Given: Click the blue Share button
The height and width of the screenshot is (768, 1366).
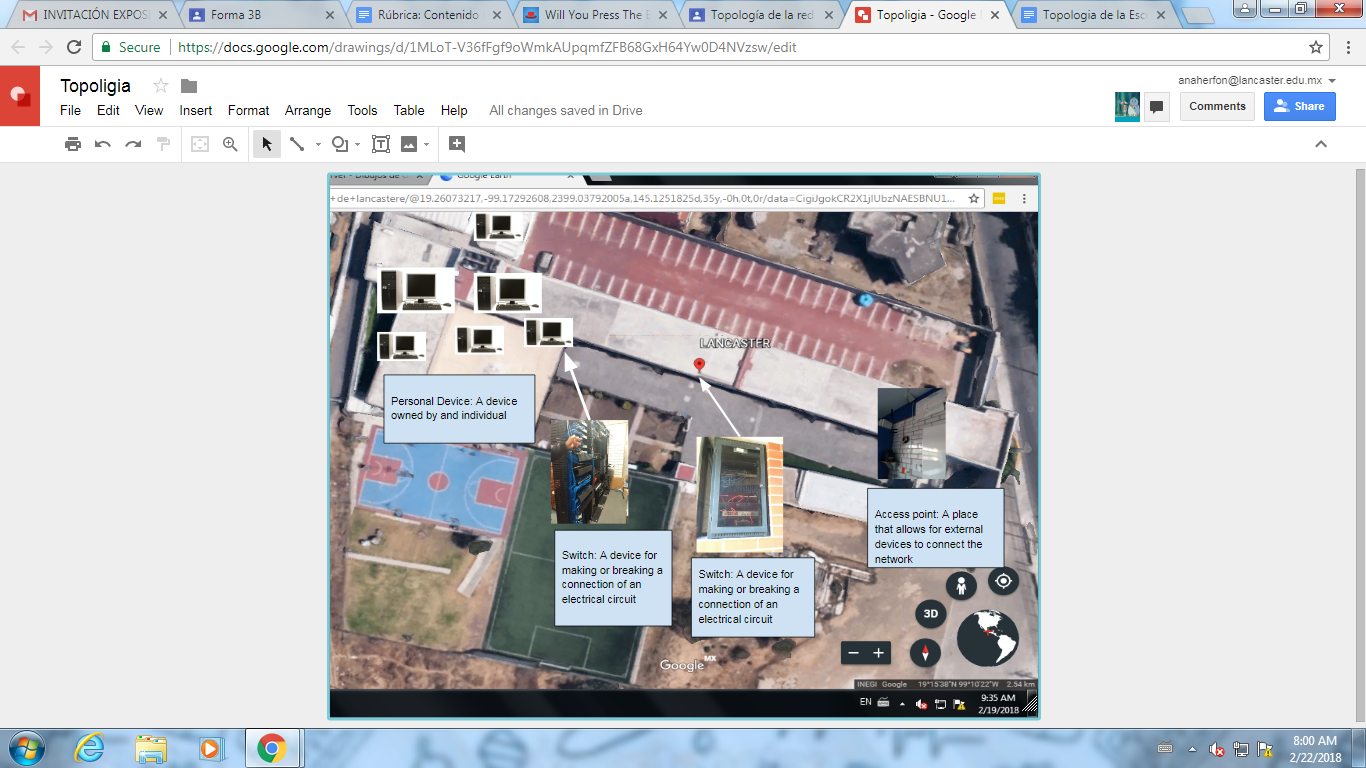Looking at the screenshot, I should [x=1299, y=106].
